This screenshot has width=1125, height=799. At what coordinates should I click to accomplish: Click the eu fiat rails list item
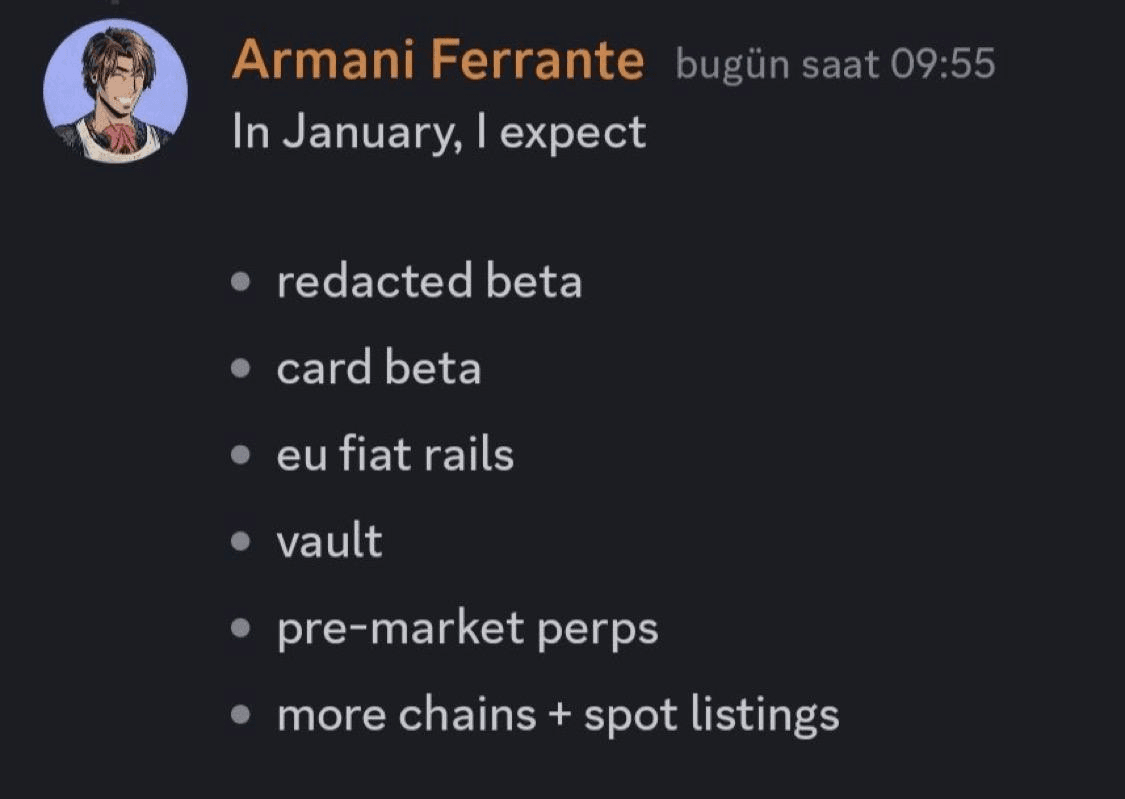point(396,453)
